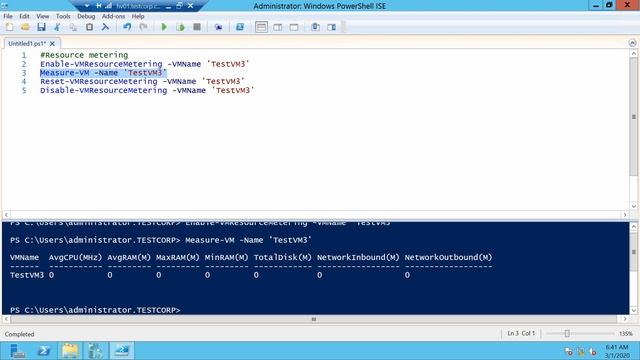Adjust the zoom slider in status bar

click(567, 333)
